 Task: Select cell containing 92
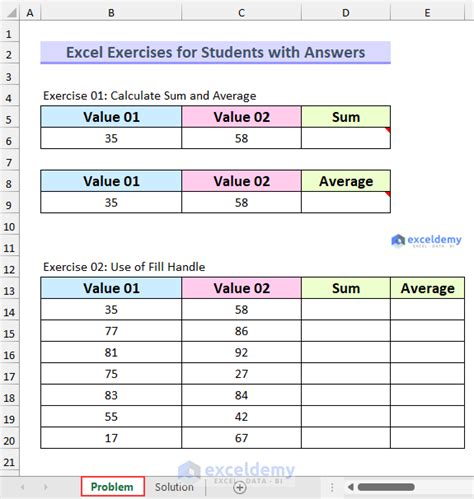(x=241, y=352)
